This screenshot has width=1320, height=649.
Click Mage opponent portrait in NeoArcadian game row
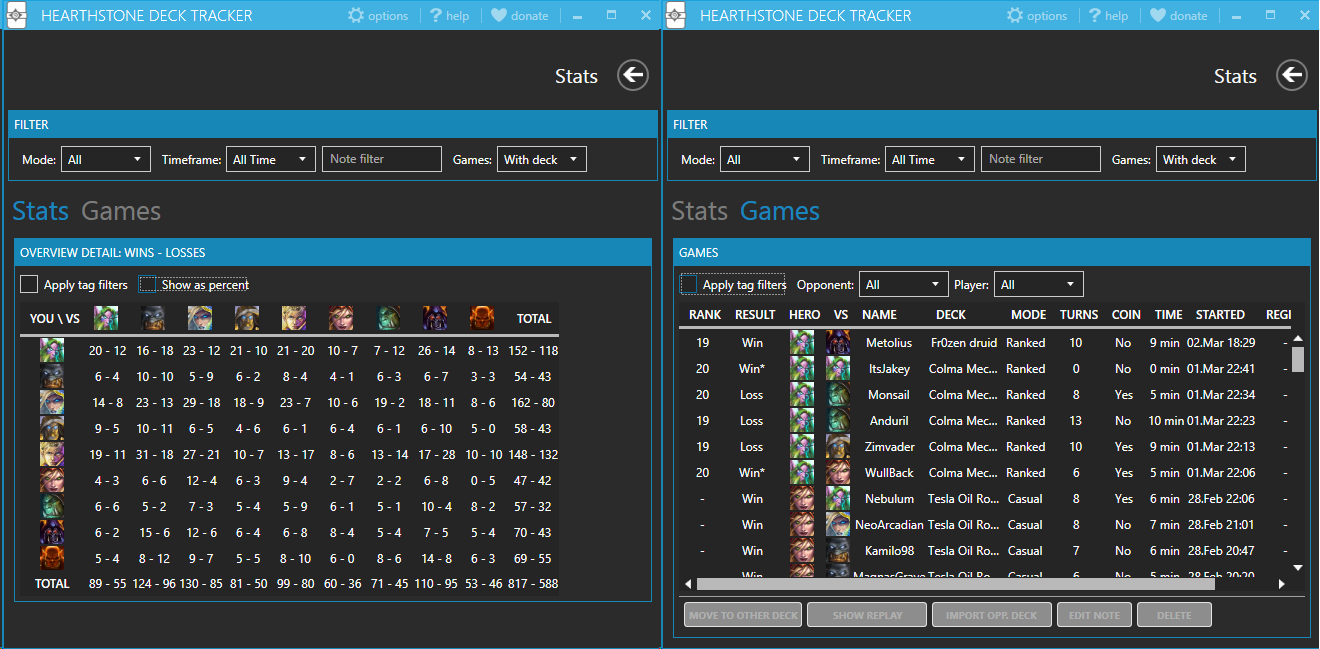pos(838,525)
